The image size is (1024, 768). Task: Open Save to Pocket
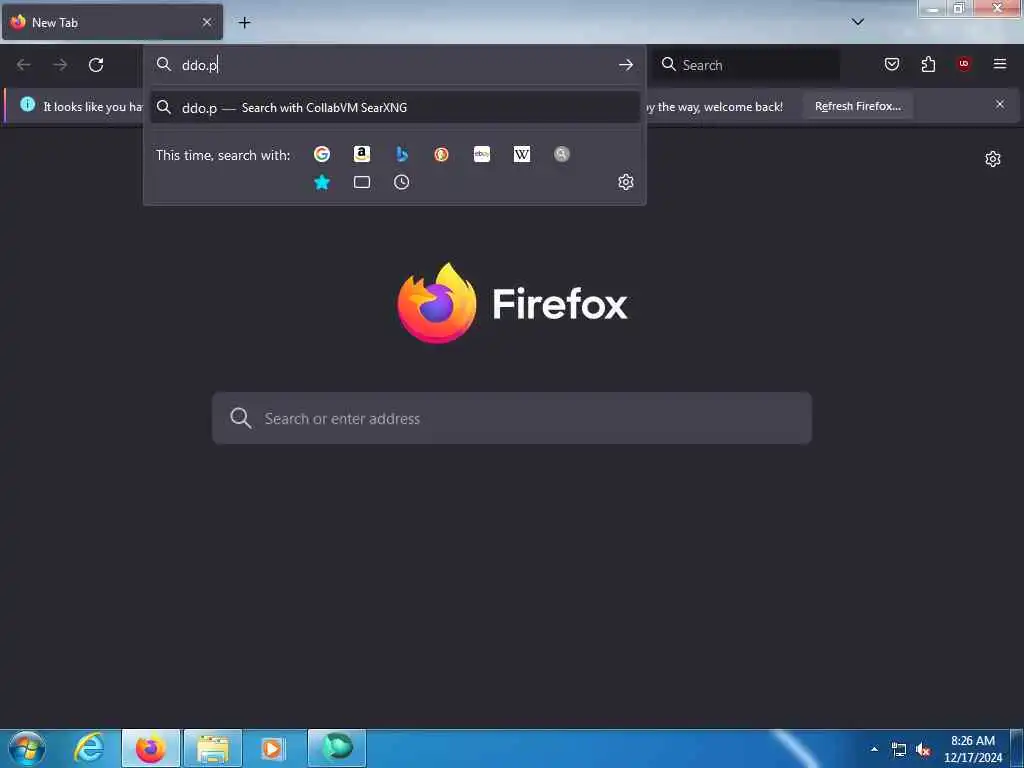coord(892,64)
